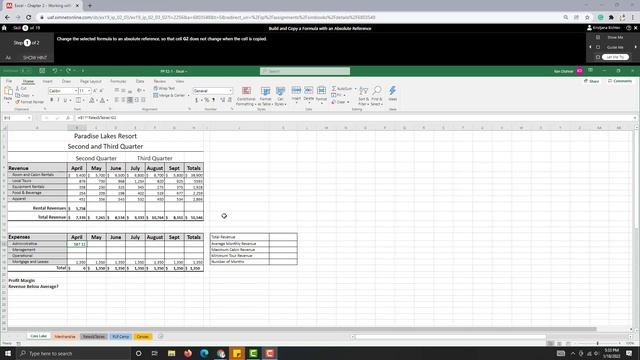The width and height of the screenshot is (640, 360).
Task: Click the vertical scrollbar of the sheet
Action: click(636, 180)
